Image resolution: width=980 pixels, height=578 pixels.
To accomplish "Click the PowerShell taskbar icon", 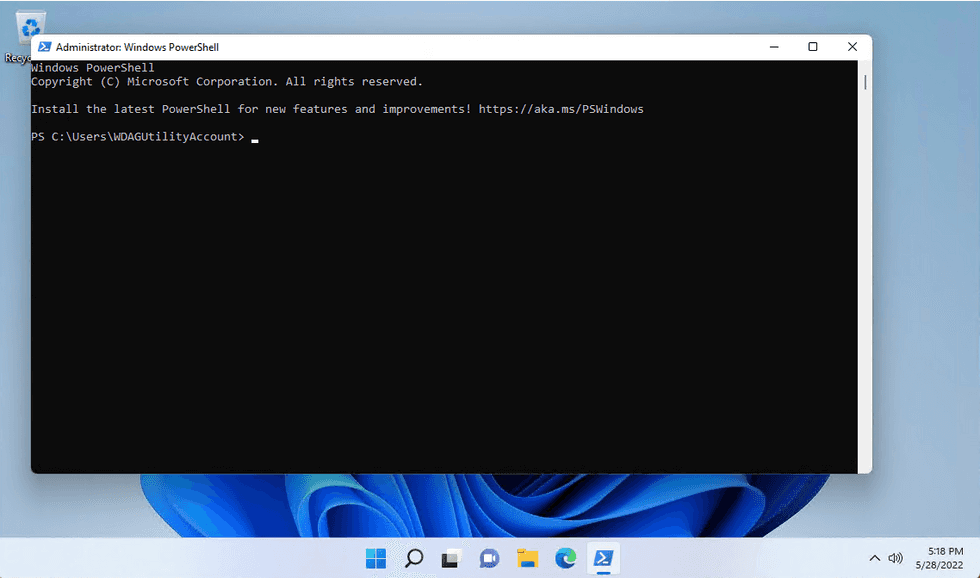I will 603,558.
